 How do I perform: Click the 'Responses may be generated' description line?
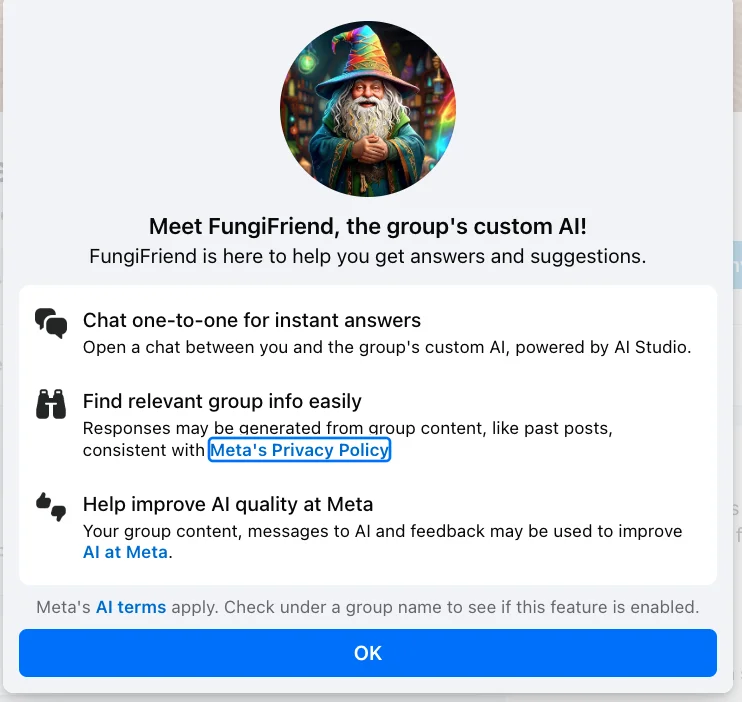pyautogui.click(x=348, y=428)
